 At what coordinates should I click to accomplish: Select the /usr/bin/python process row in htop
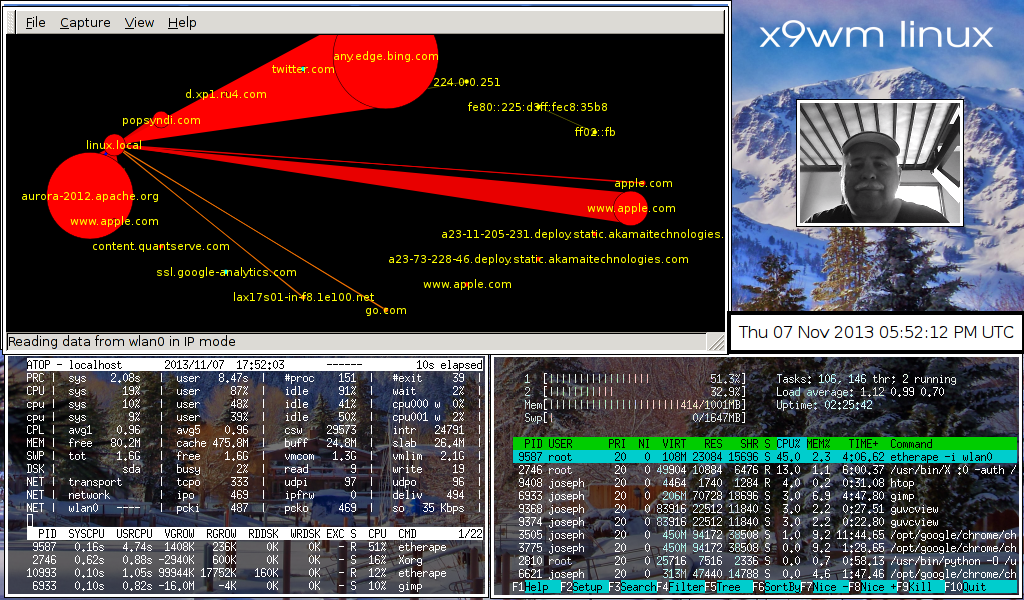pyautogui.click(x=765, y=561)
